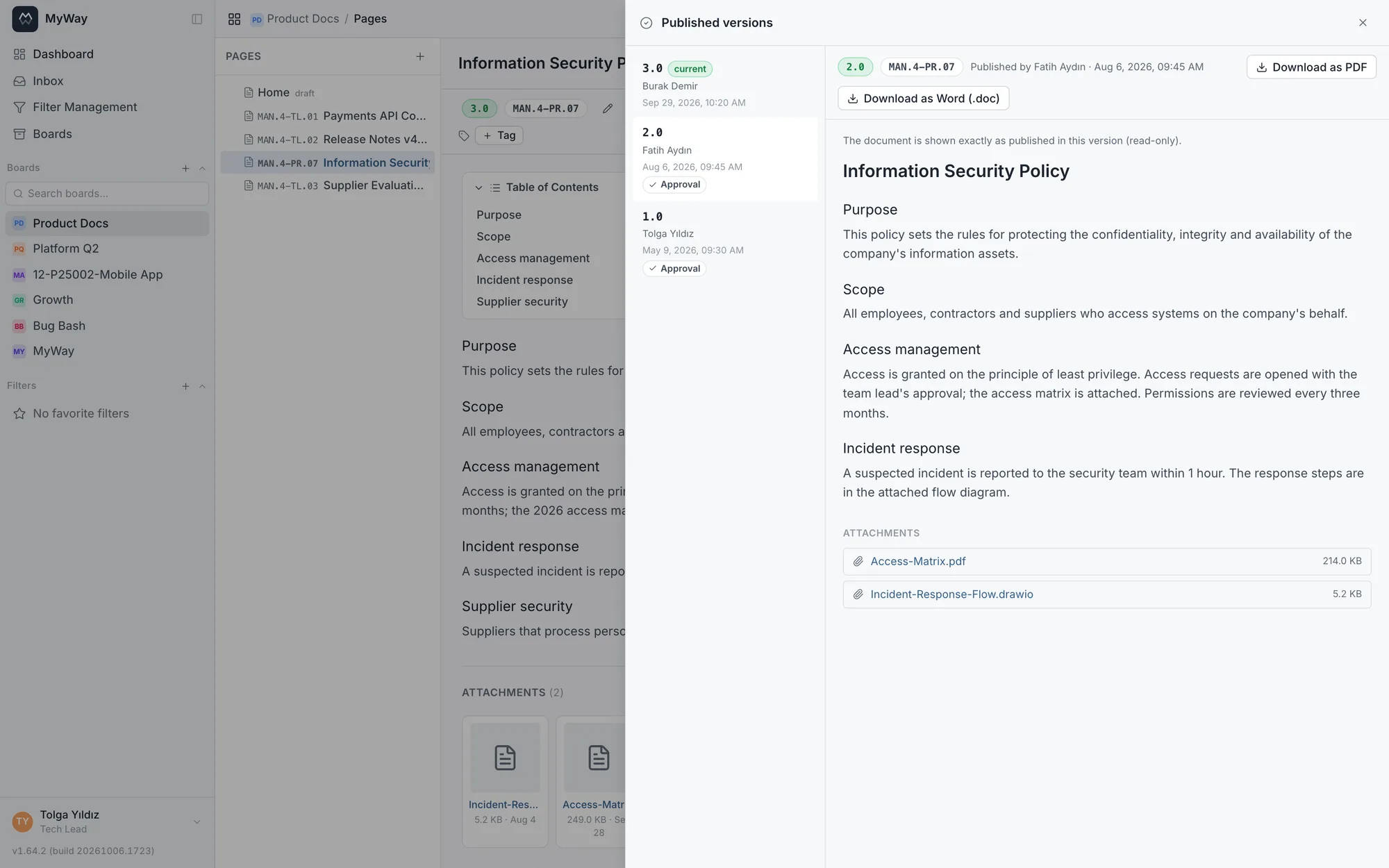Open Release Notes v4 page
The width and height of the screenshot is (1389, 868).
328,140
